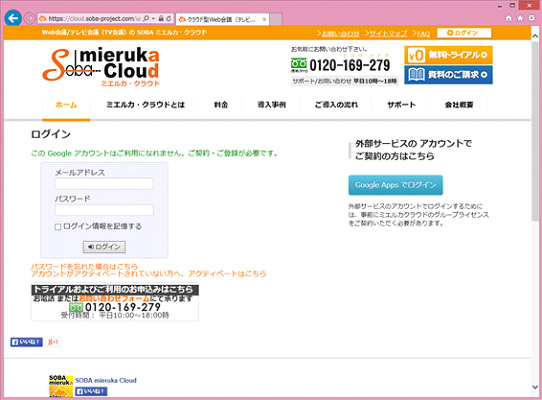Click the トライアルおよびご利用のお申込み banner heading
The width and height of the screenshot is (542, 400).
pos(115,289)
